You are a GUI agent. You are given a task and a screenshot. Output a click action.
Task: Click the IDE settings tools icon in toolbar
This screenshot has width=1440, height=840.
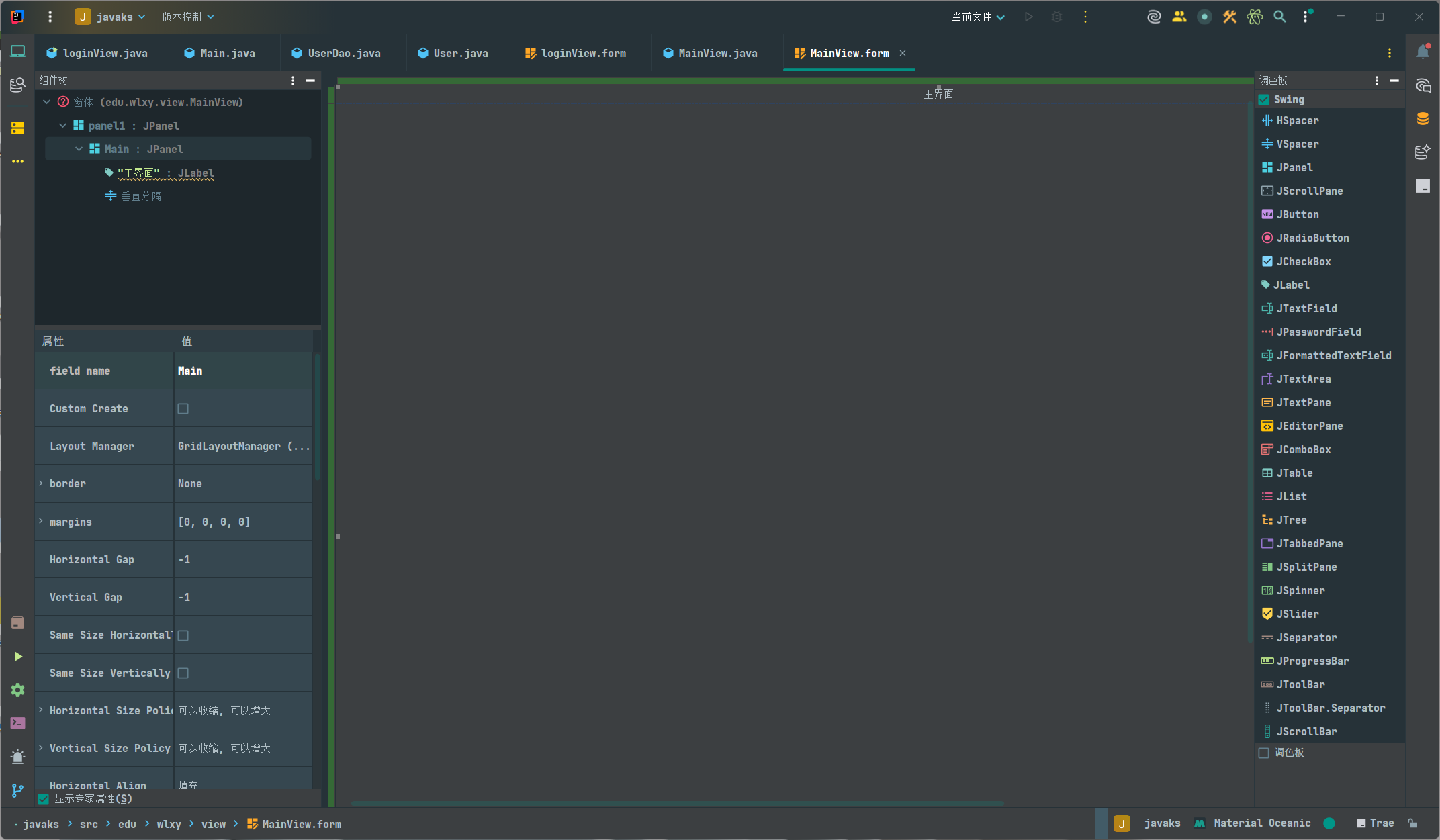pos(1229,17)
